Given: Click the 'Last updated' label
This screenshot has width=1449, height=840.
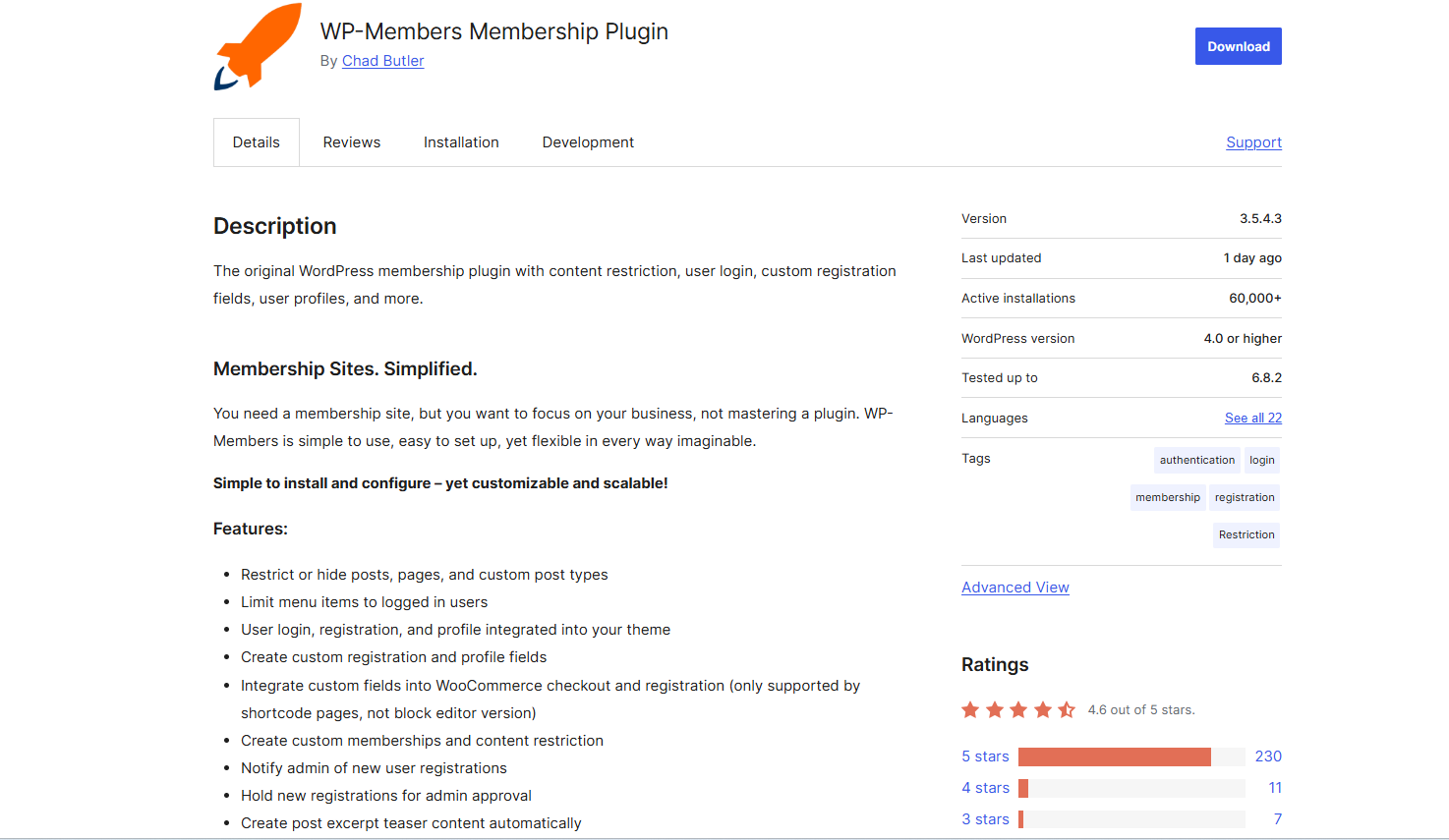Looking at the screenshot, I should [x=1002, y=258].
